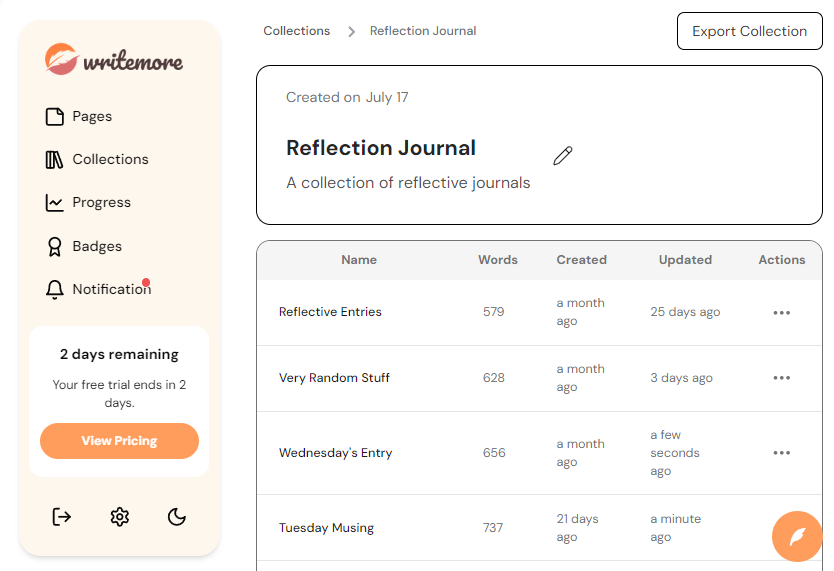Sort the table by the Words column header
This screenshot has width=834, height=571.
coord(498,260)
